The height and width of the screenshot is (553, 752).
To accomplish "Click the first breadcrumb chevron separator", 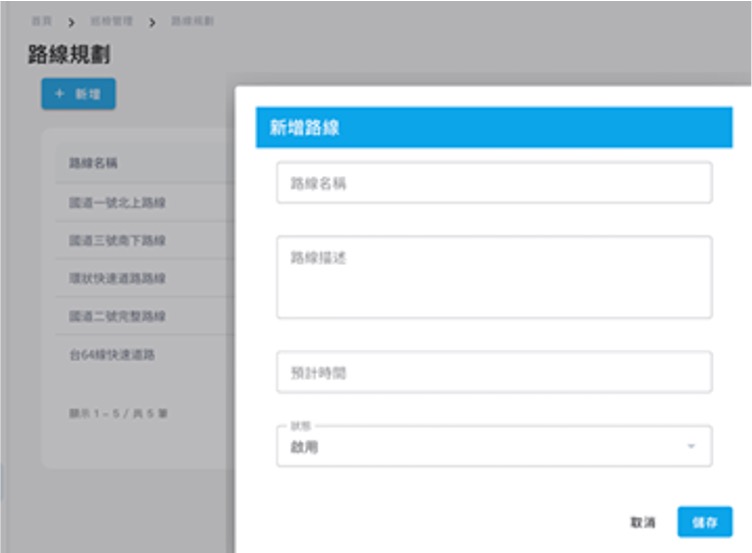I will [x=72, y=21].
